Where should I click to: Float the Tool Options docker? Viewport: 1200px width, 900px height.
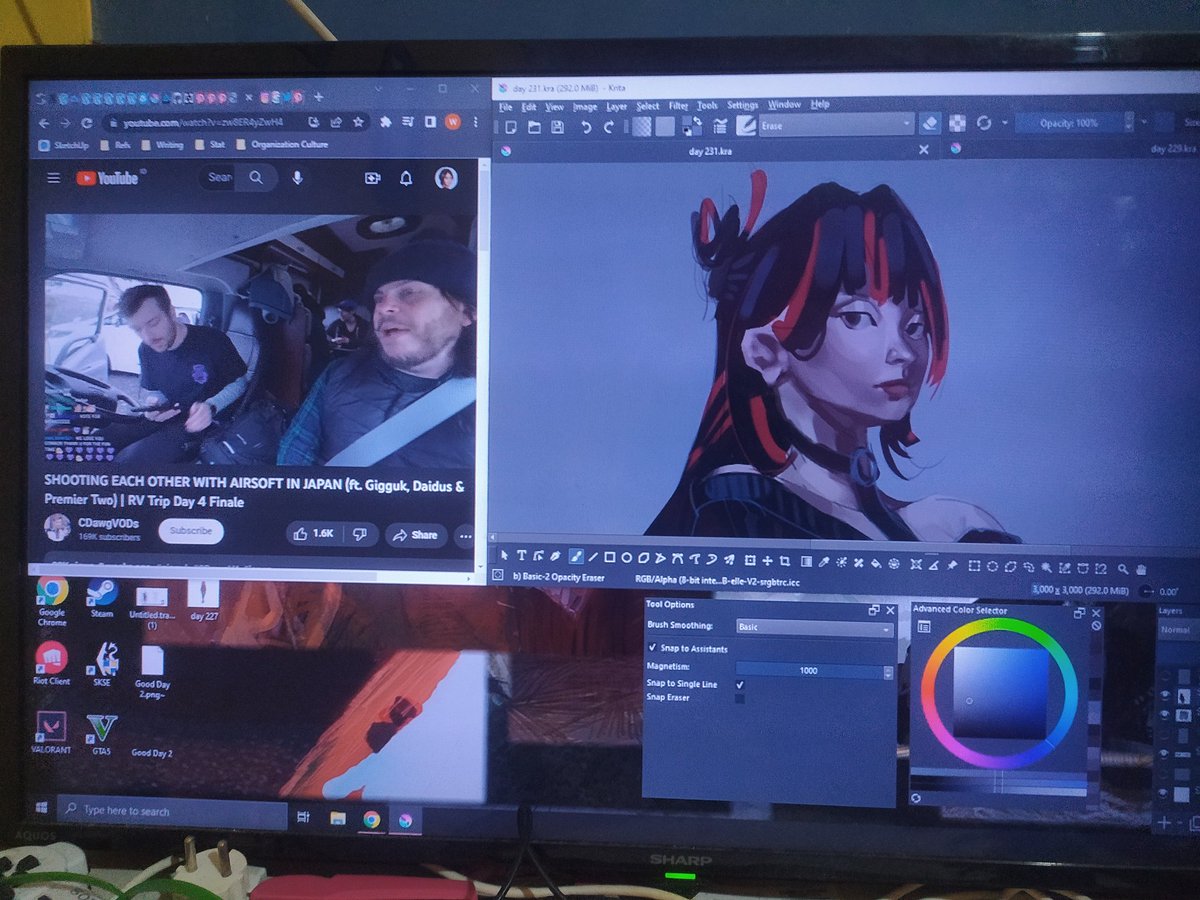[x=874, y=609]
